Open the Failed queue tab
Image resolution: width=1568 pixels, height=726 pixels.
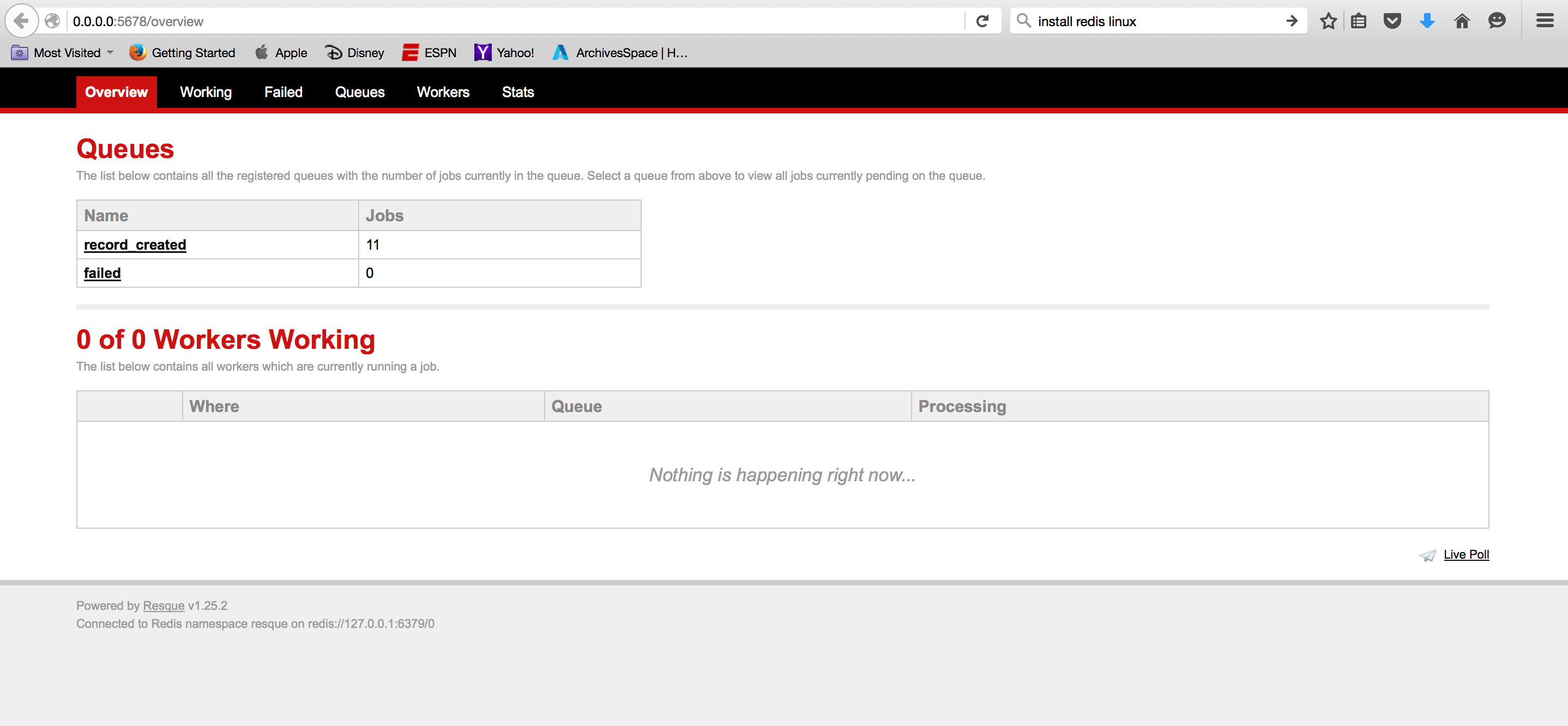click(x=283, y=91)
